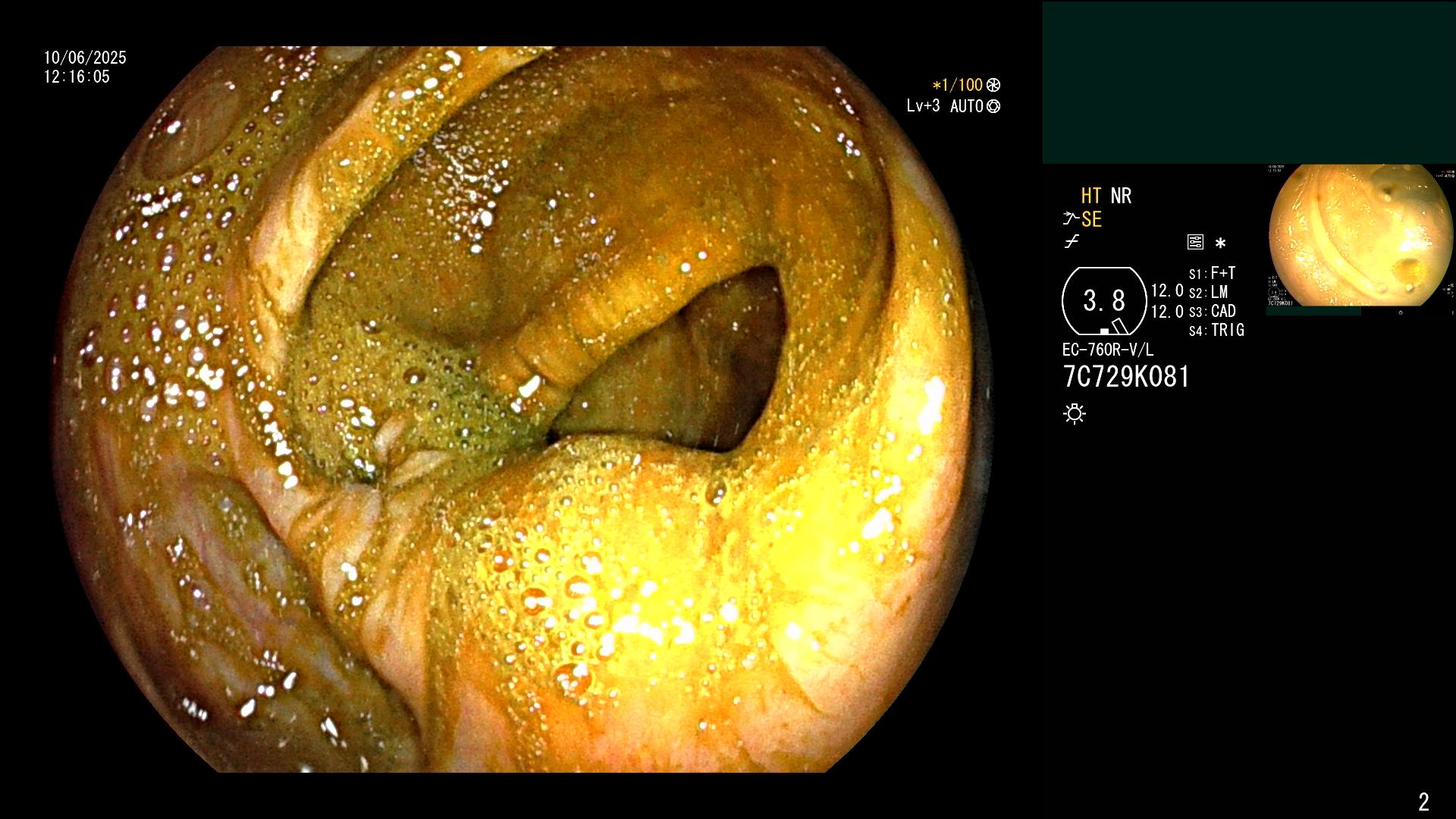
Task: Click the upper 12.0 value
Action: click(1167, 290)
